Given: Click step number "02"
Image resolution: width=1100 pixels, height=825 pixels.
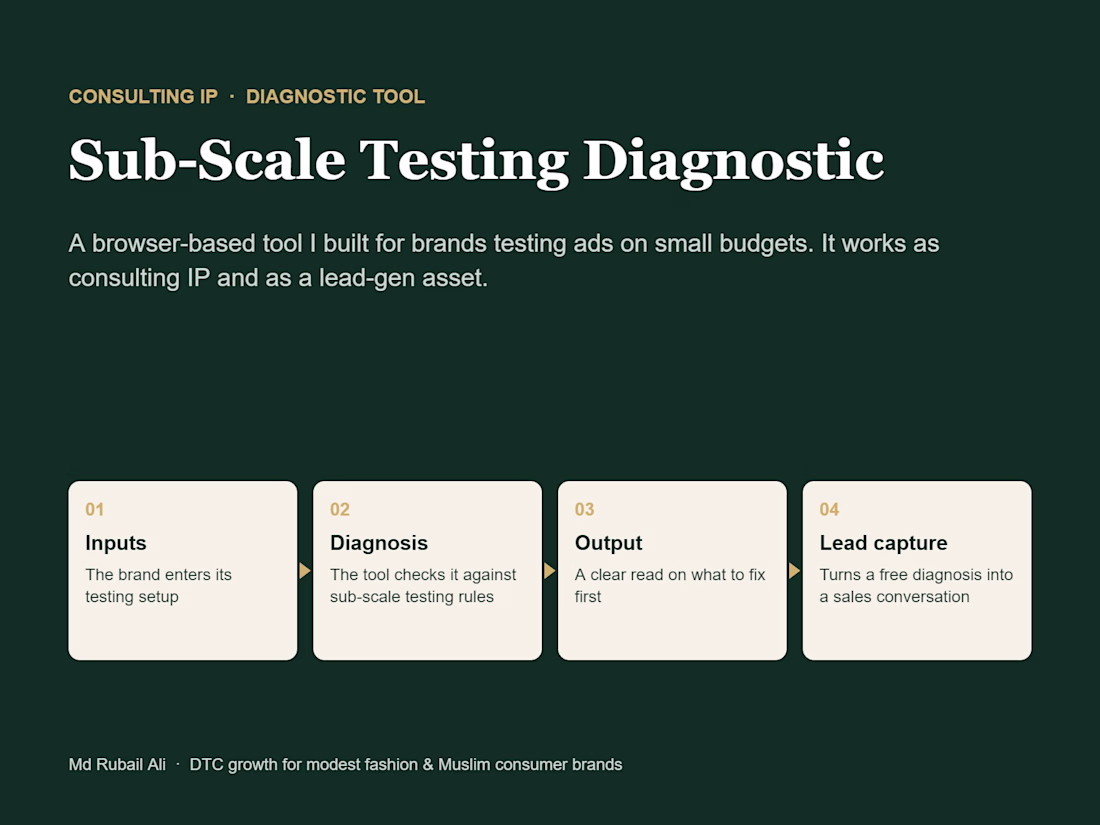Looking at the screenshot, I should tap(340, 509).
